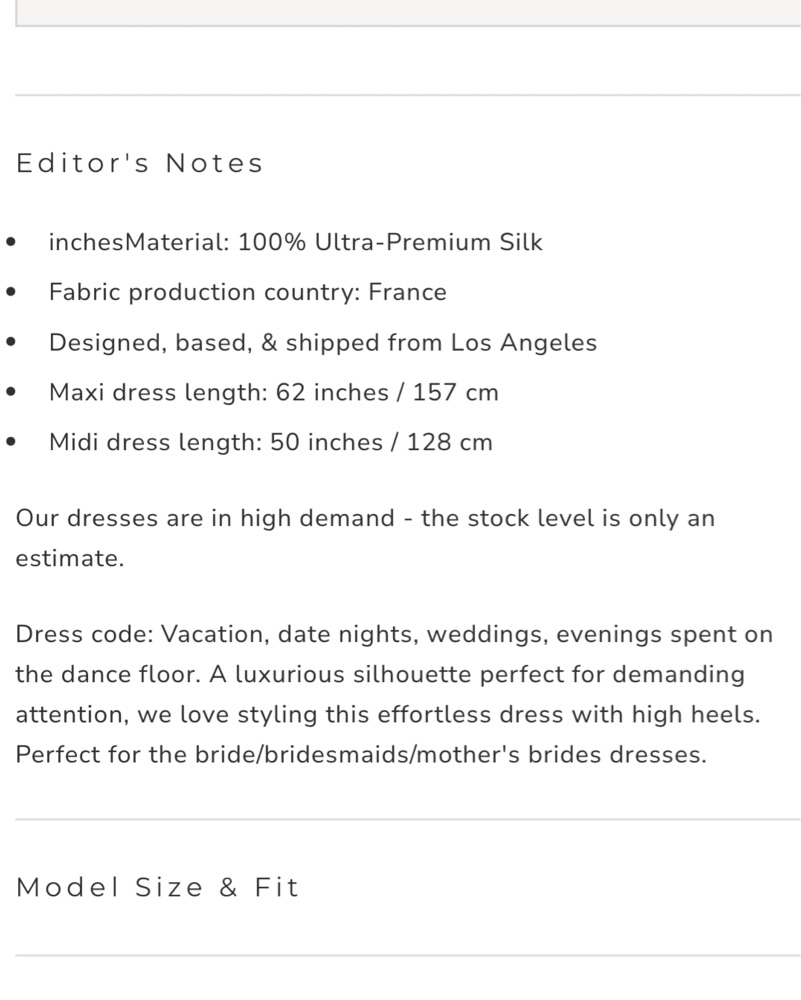Image resolution: width=801 pixels, height=1000 pixels.
Task: Select the '157 cm' measurement
Action: tap(455, 392)
